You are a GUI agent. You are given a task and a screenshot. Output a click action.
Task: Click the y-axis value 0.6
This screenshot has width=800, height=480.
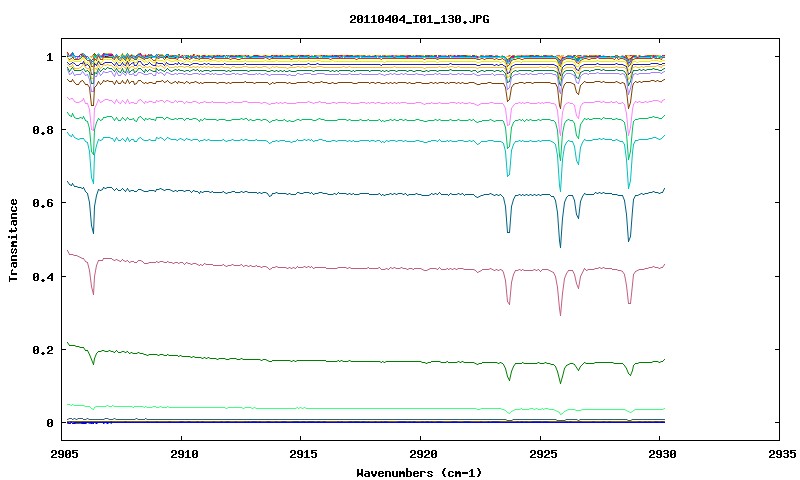(43, 203)
